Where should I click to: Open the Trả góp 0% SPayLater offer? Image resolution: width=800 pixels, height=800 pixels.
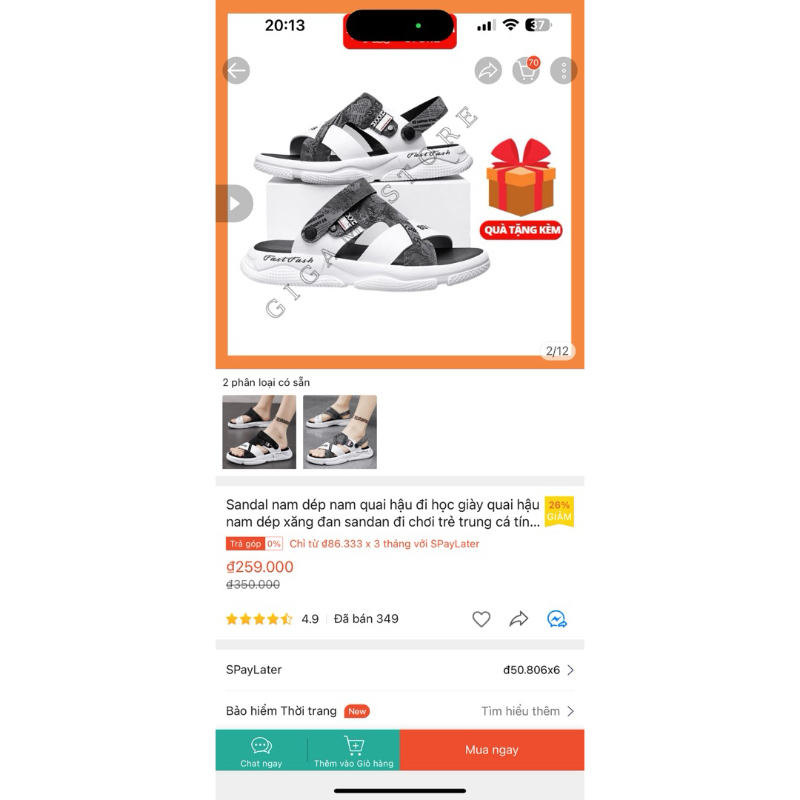tap(353, 544)
